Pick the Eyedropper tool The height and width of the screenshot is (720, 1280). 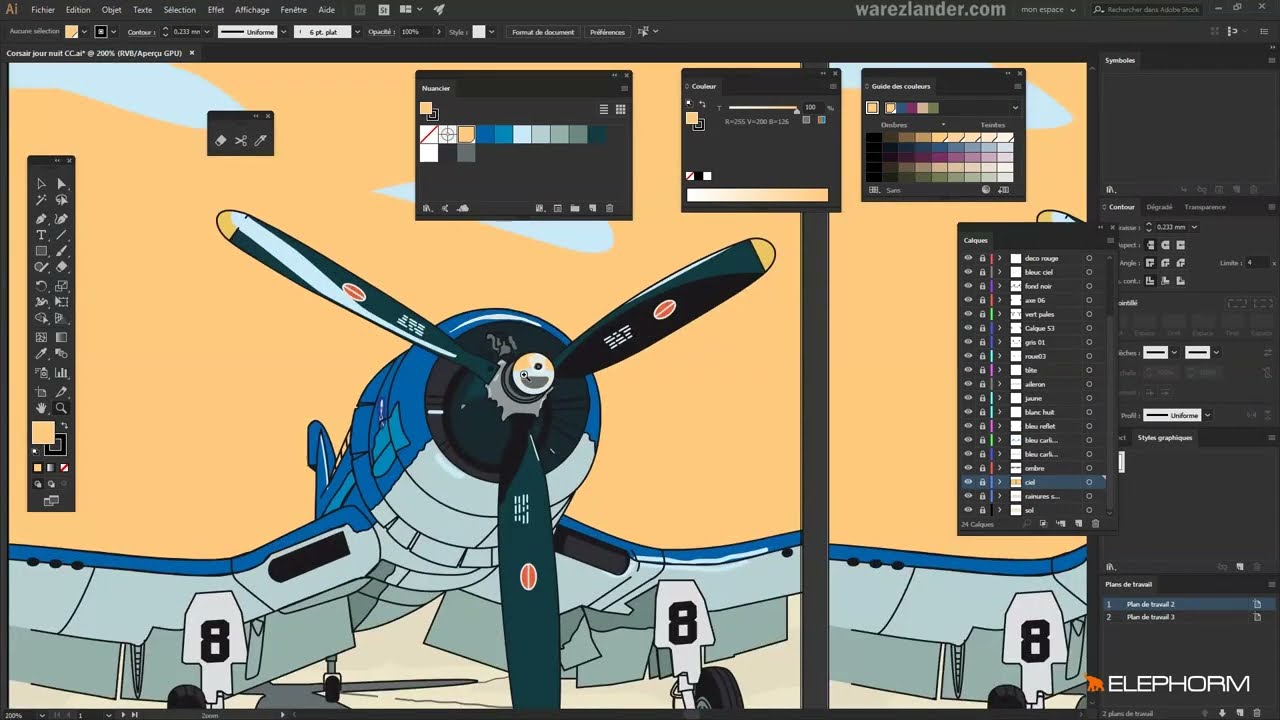click(41, 354)
